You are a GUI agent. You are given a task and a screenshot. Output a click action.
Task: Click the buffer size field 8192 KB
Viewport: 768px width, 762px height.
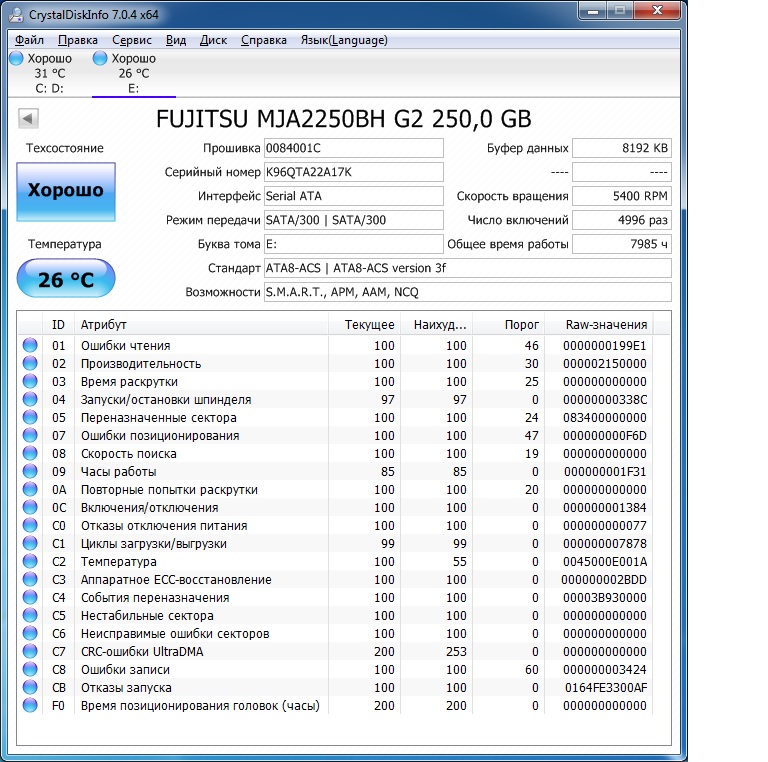coord(622,148)
